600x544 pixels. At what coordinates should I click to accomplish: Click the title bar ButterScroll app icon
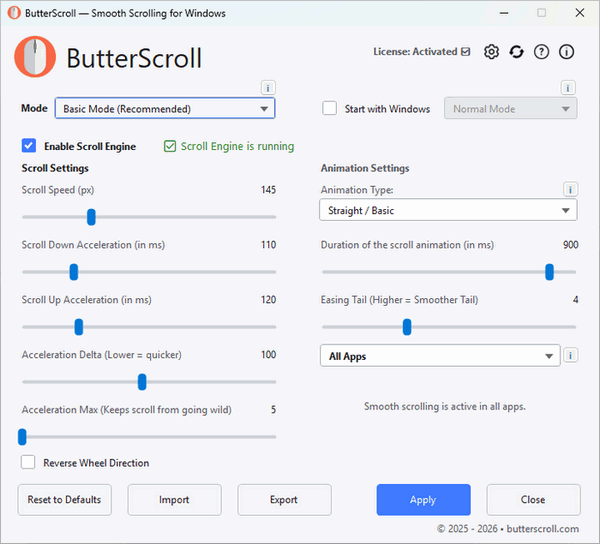point(14,13)
